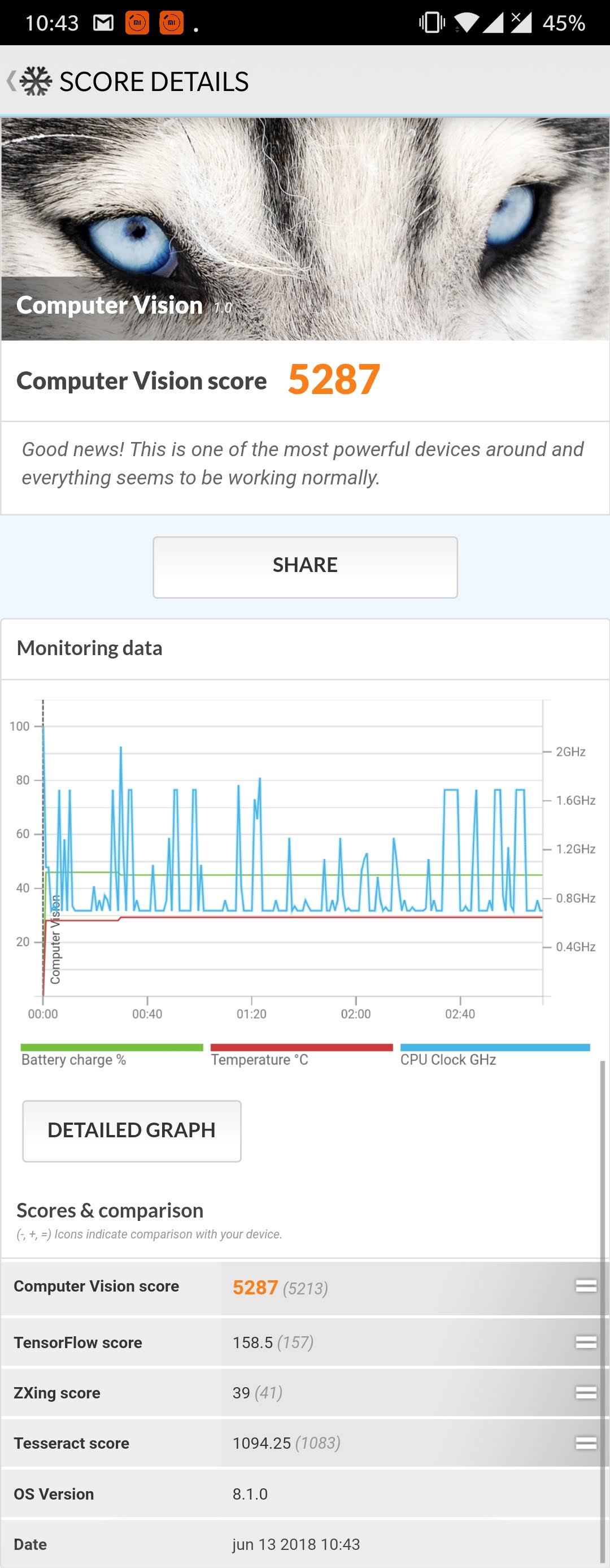
Task: Tap equals icon on Computer Vision score row
Action: coord(586,1285)
